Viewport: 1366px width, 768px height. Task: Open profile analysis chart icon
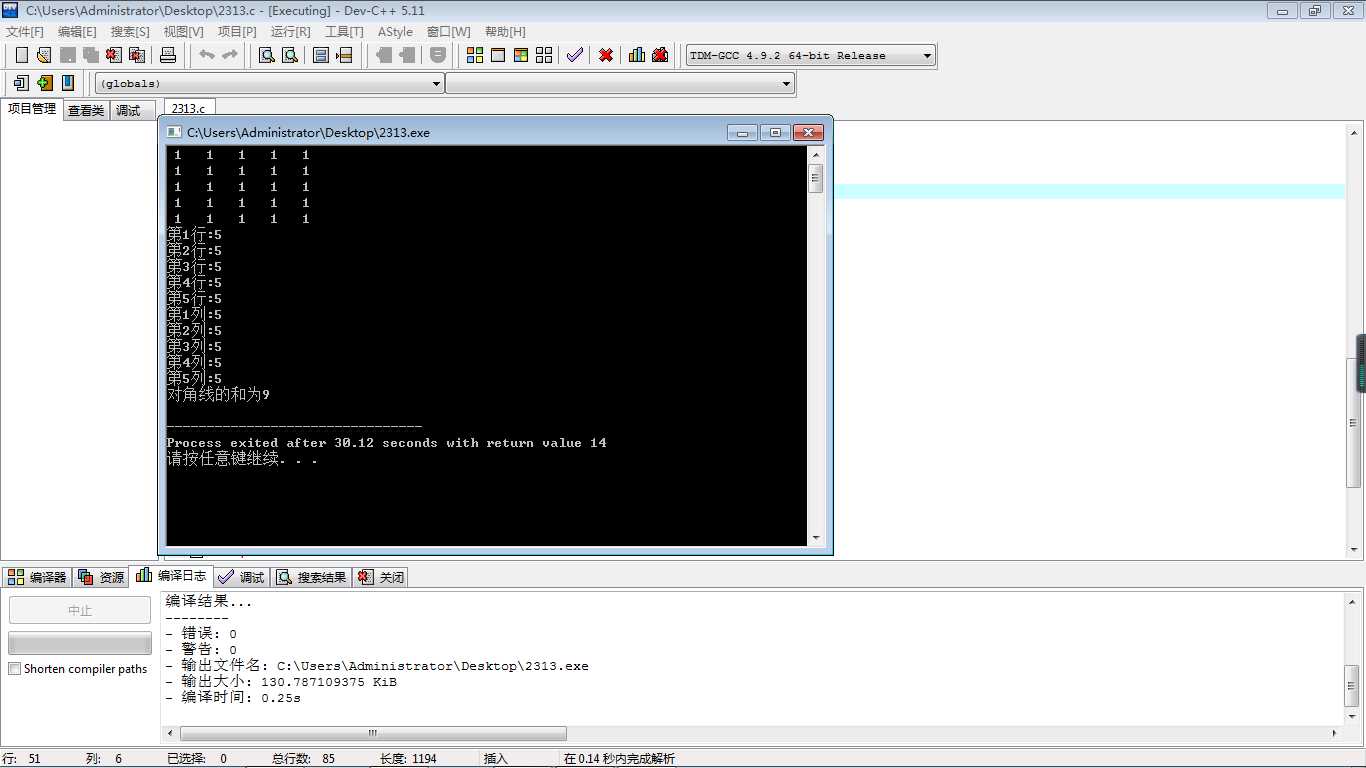pos(637,55)
